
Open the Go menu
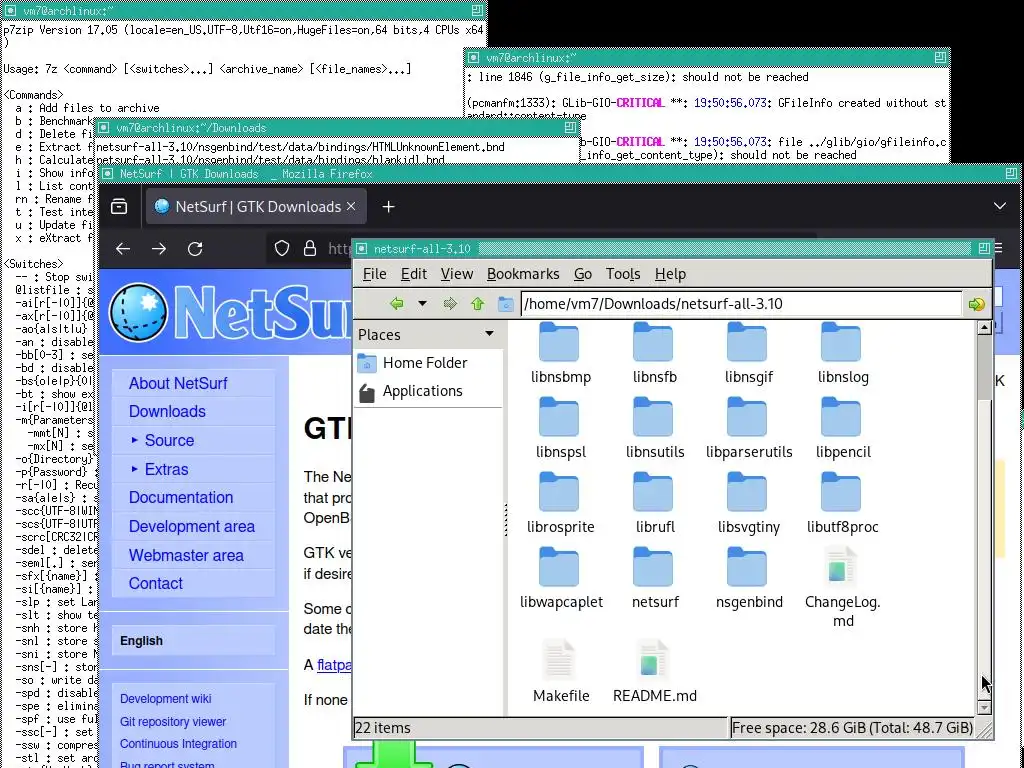[583, 274]
